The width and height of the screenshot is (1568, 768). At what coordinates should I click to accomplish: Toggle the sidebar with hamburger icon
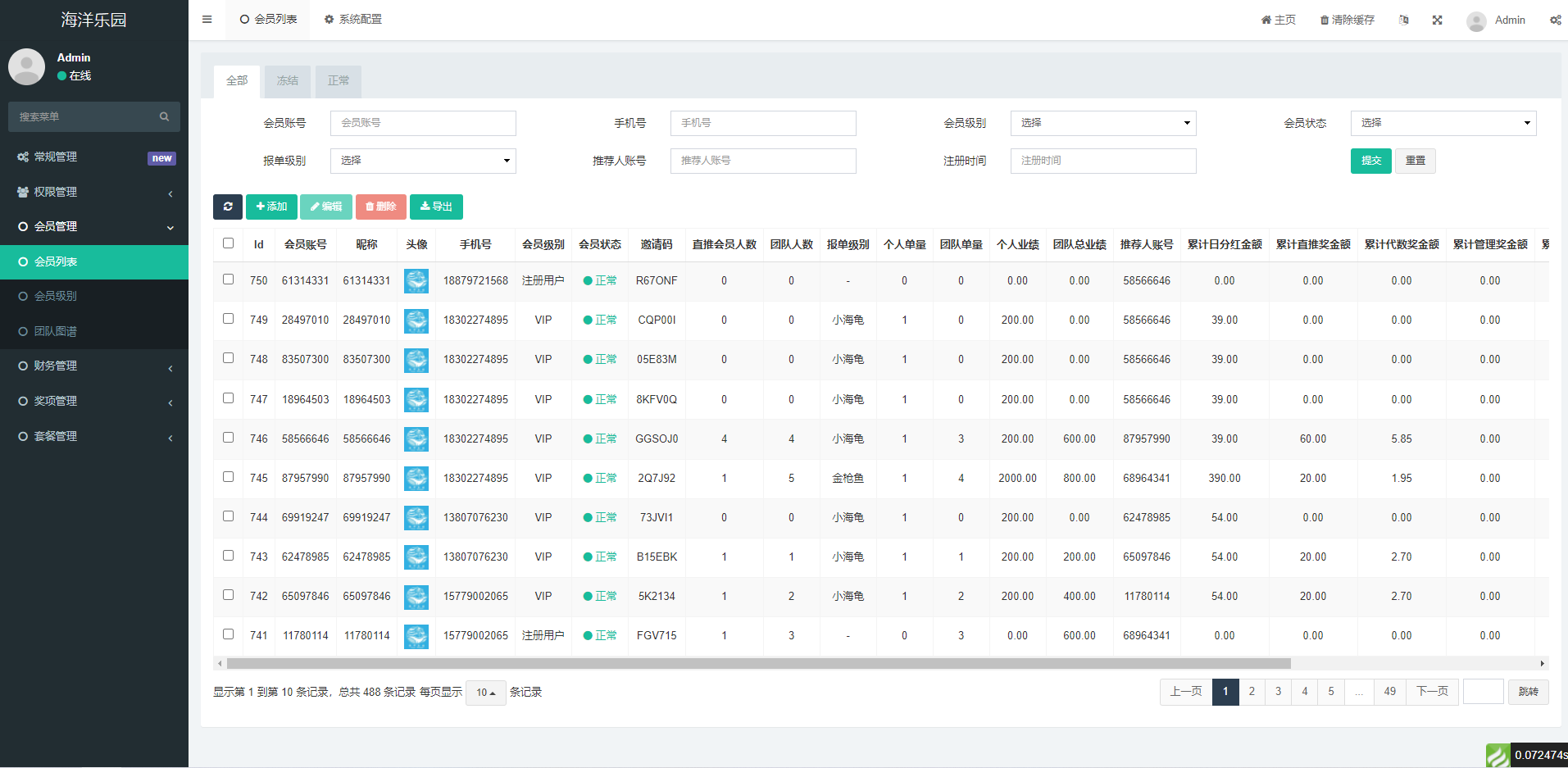click(207, 19)
